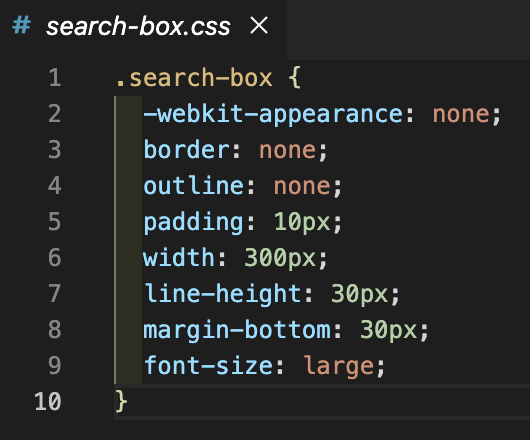The width and height of the screenshot is (530, 440).
Task: Click the outline property name
Action: (194, 186)
